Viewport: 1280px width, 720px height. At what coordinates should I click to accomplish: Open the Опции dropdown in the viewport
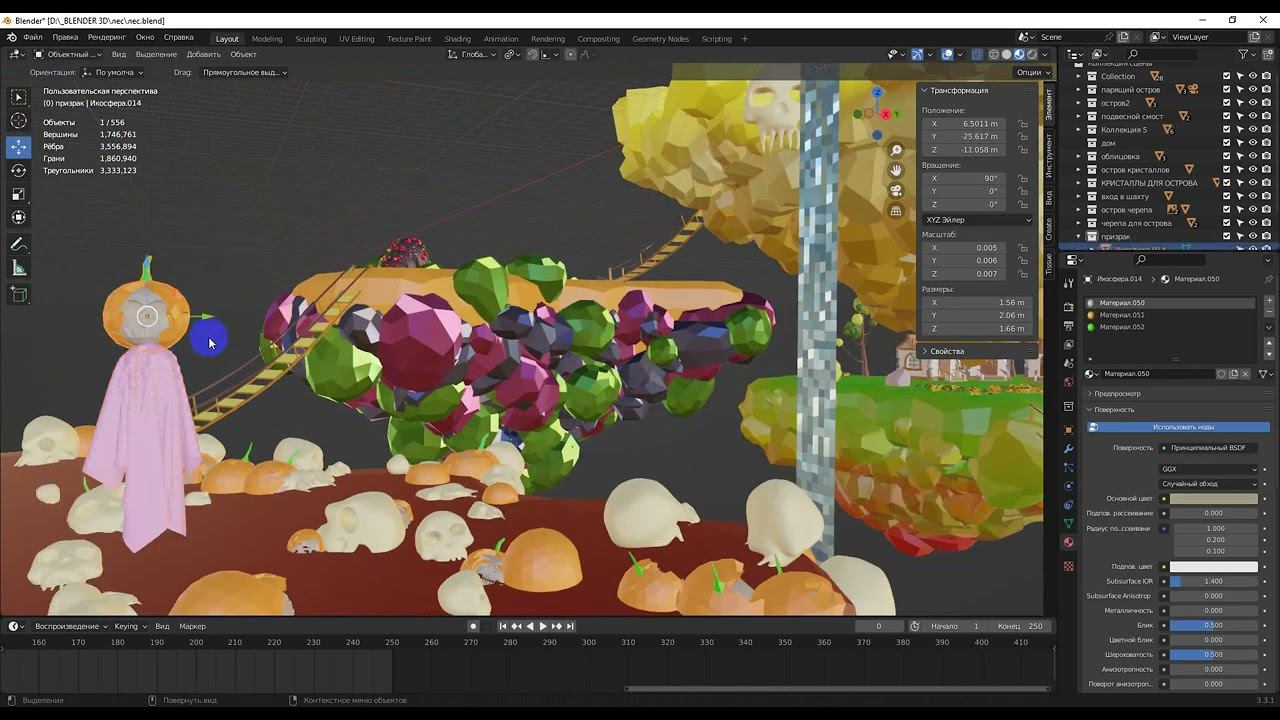(1033, 72)
